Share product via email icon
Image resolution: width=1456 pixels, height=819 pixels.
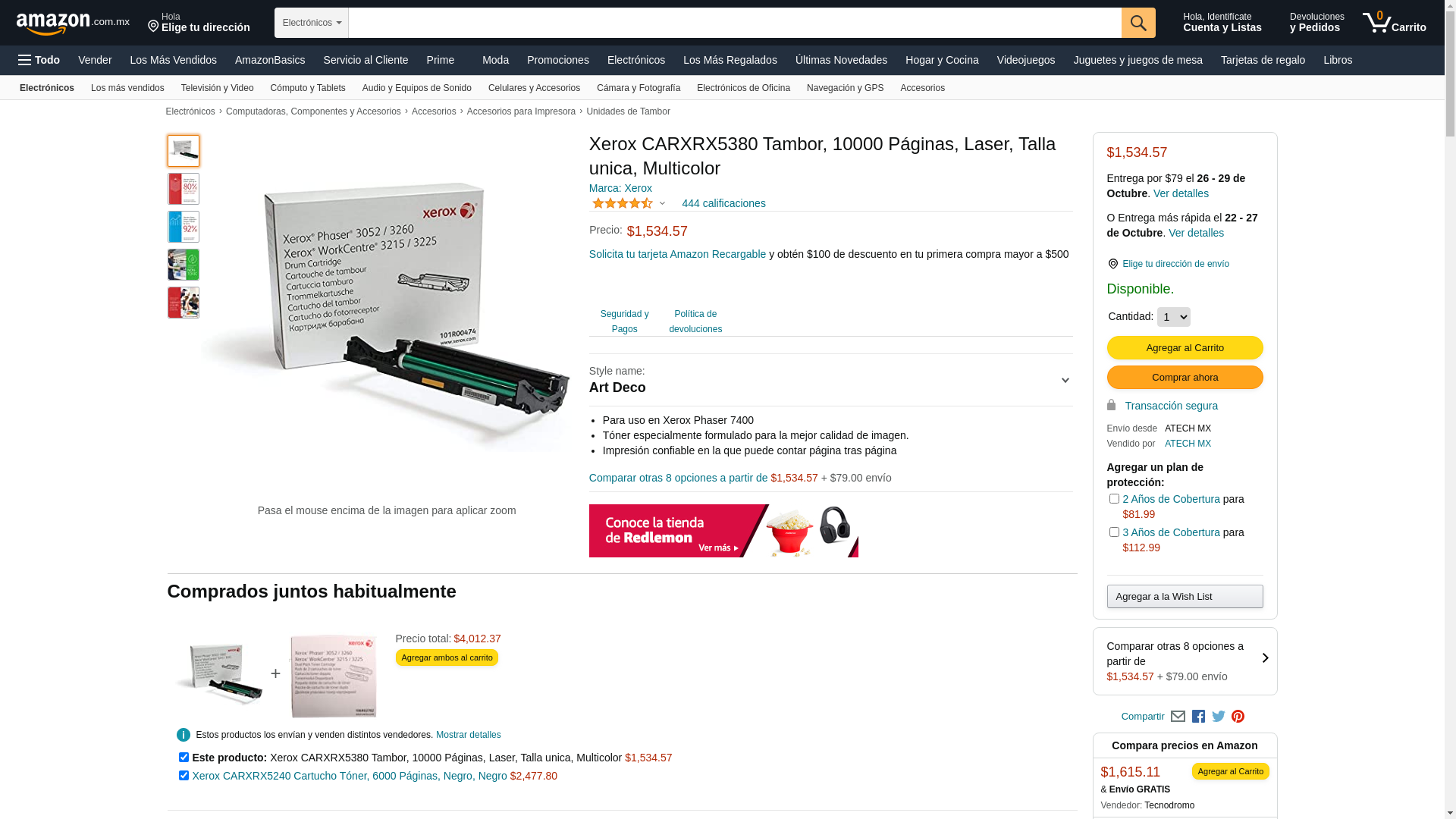pyautogui.click(x=1178, y=717)
